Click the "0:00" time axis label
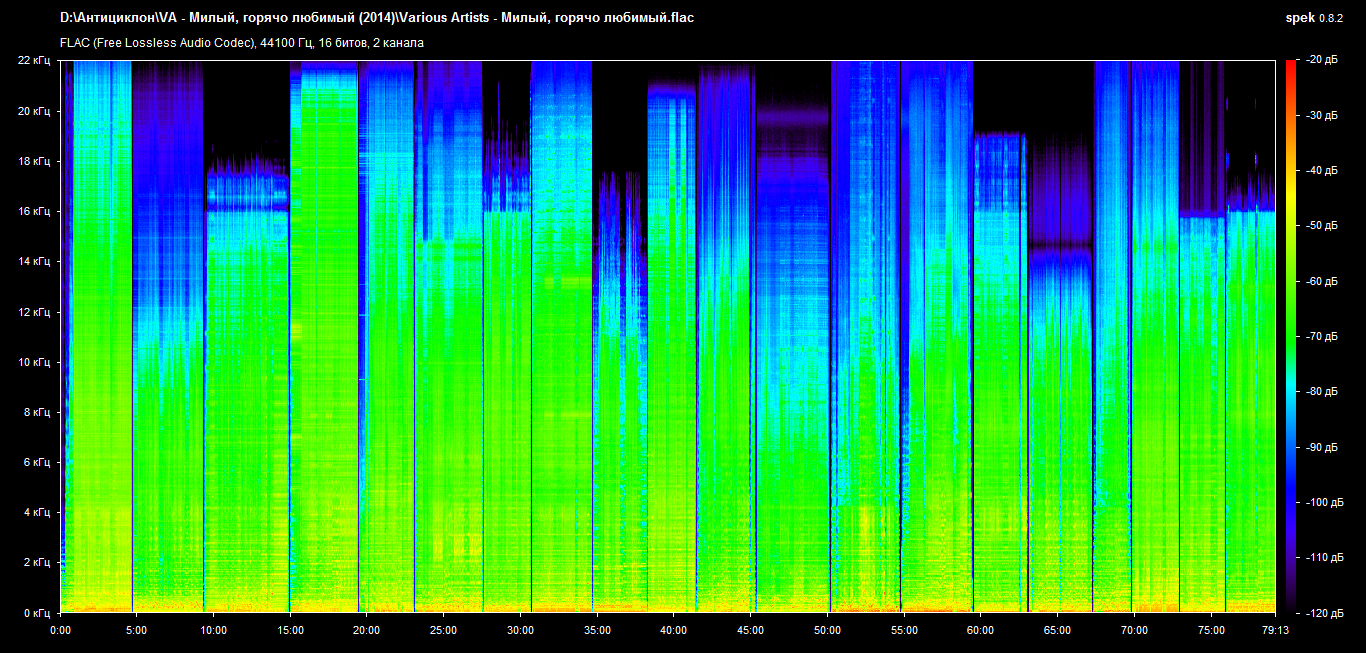Screen dimensions: 1366x653 [x=60, y=631]
